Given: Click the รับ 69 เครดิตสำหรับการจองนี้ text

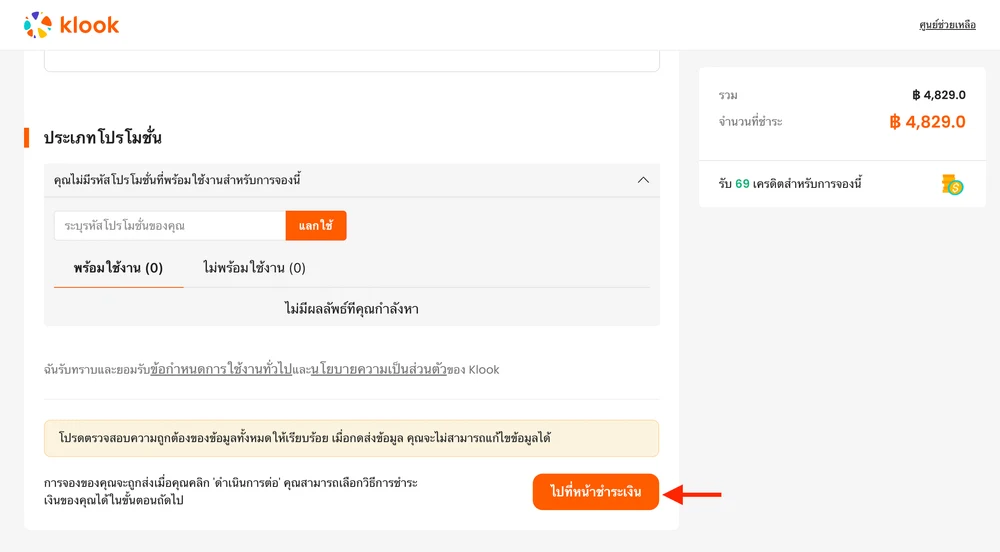Looking at the screenshot, I should pos(790,184).
